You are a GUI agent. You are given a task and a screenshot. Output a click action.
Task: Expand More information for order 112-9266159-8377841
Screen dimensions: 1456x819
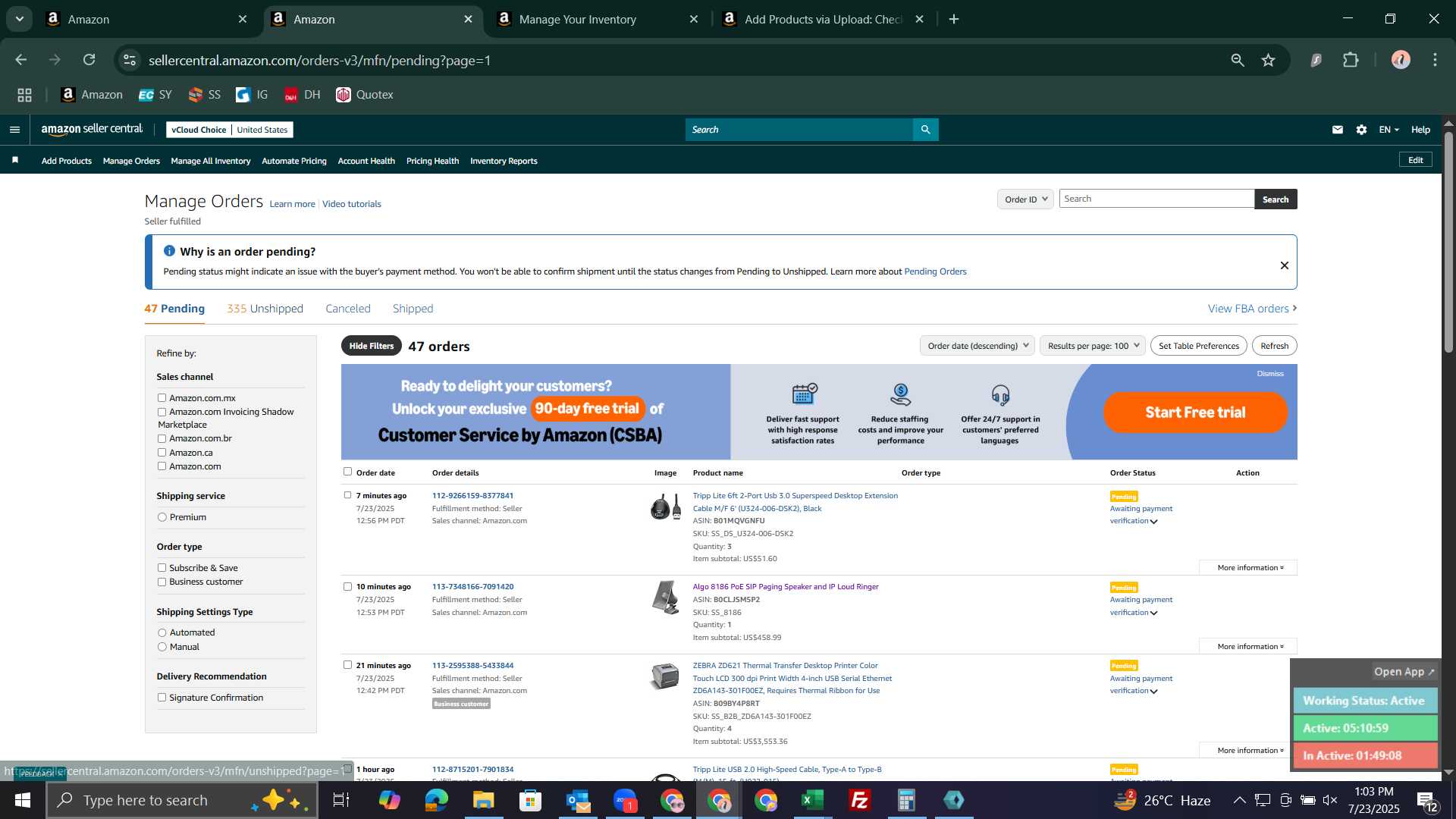coord(1248,568)
